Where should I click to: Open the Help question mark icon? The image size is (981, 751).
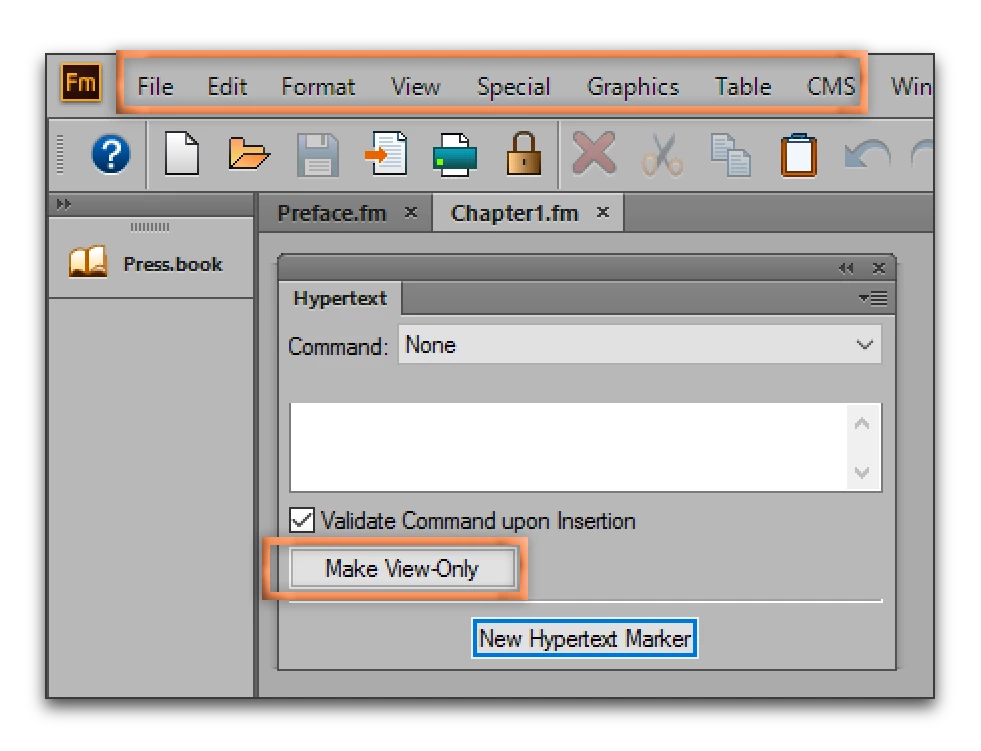111,154
